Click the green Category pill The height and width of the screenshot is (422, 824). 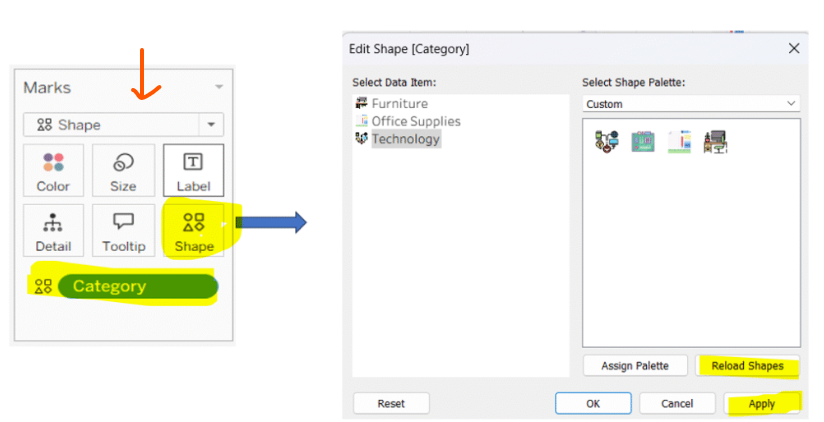[x=137, y=286]
